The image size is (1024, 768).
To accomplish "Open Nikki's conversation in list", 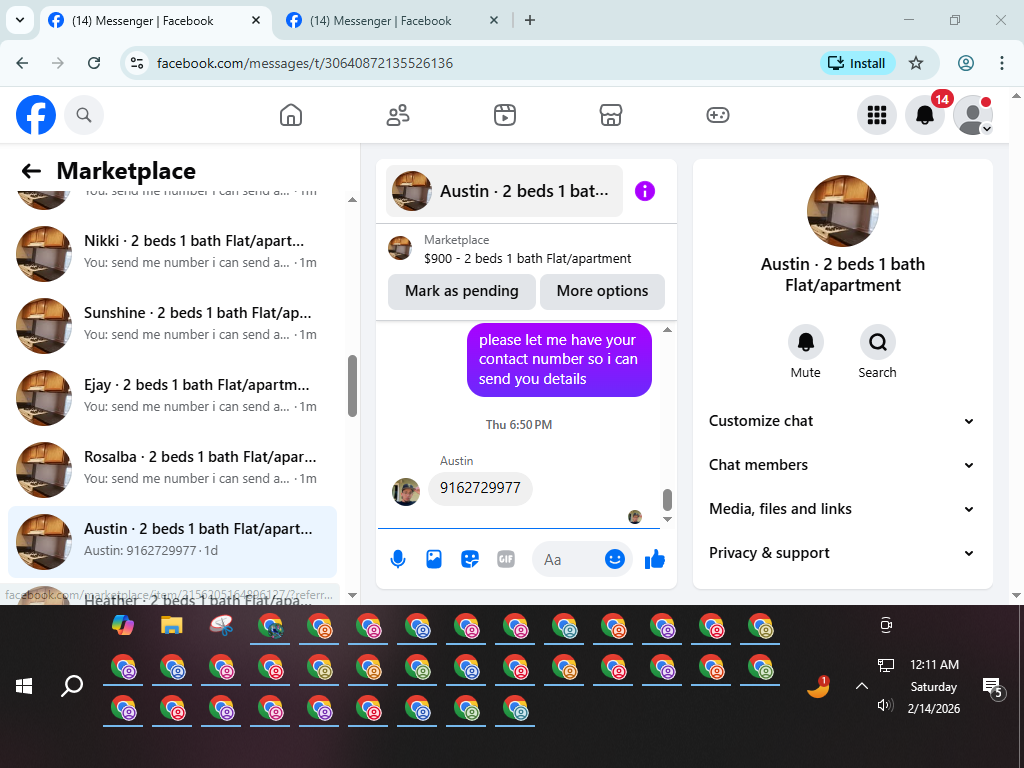I will tap(172, 253).
